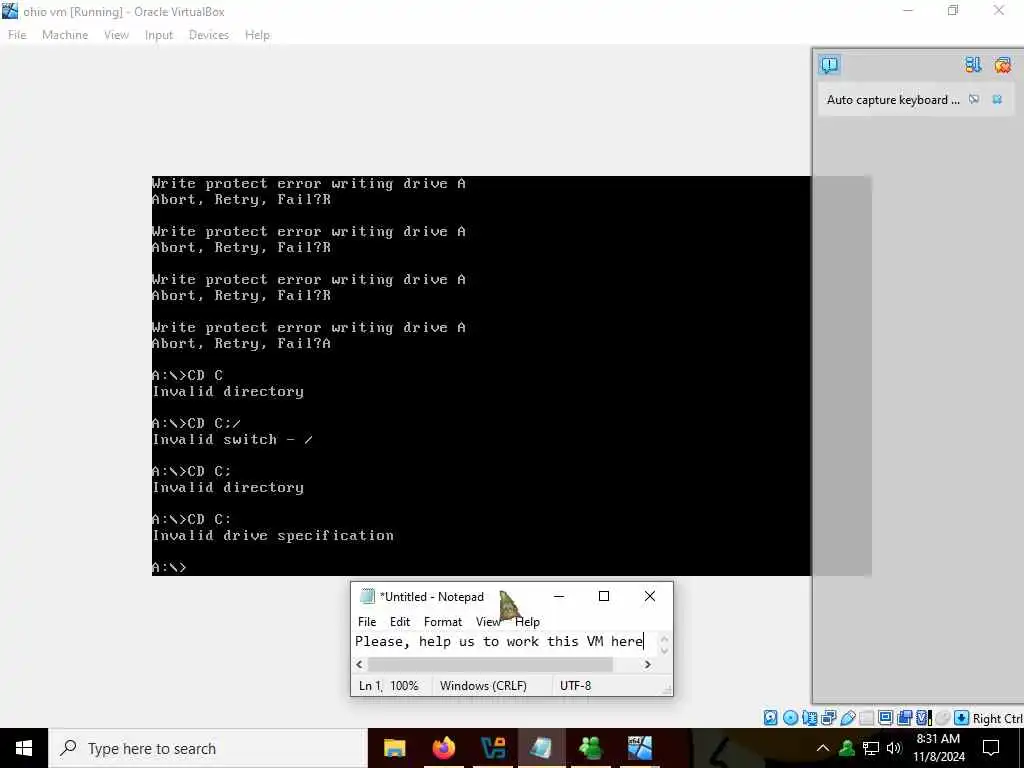
Task: Click the network adapters indicator icon
Action: pyautogui.click(x=829, y=718)
